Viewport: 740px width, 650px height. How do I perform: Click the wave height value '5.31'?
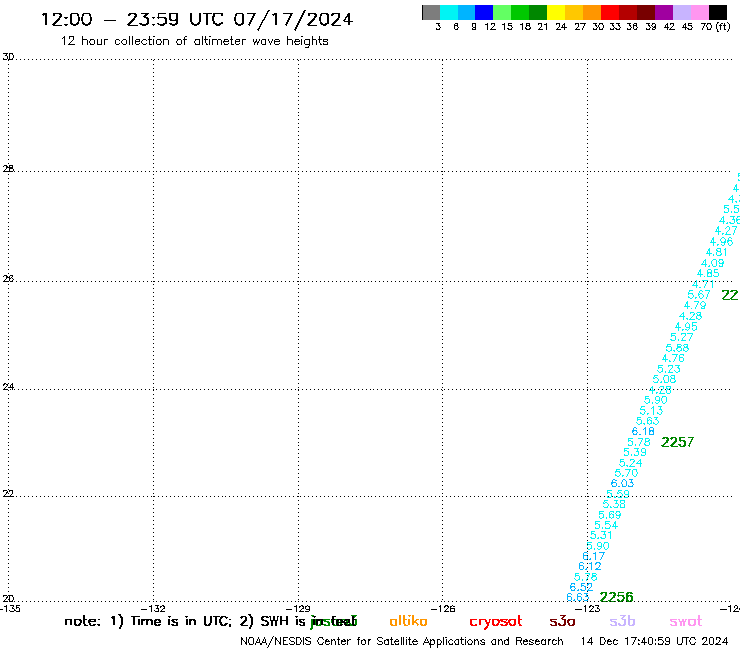601,535
